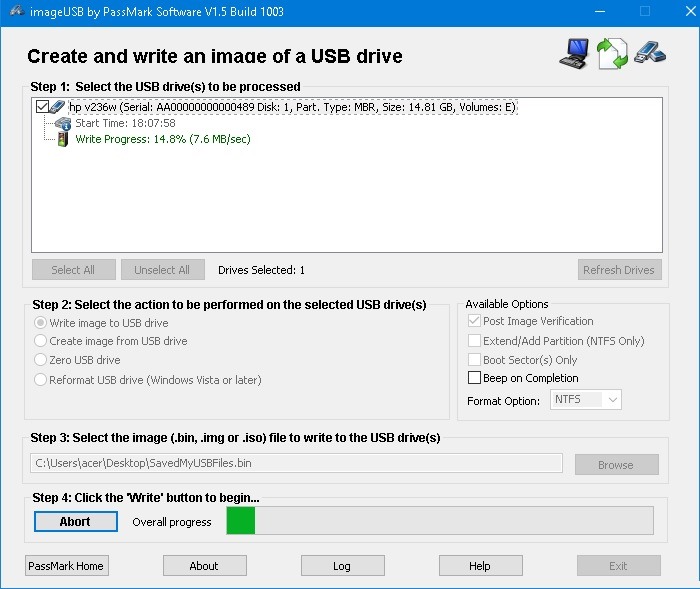The image size is (700, 589).
Task: Open the Log
Action: (342, 566)
